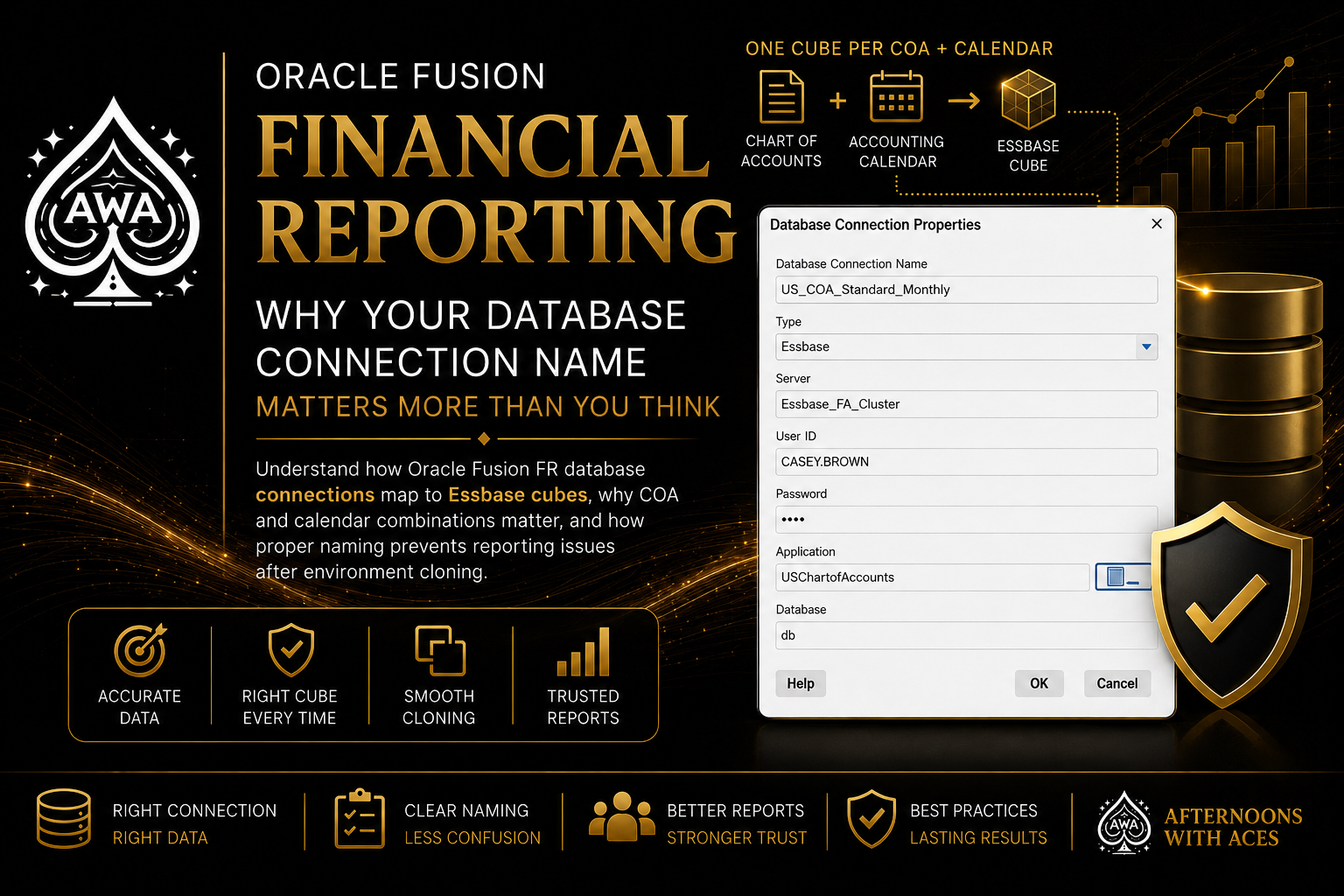The image size is (1344, 896).
Task: Click the "MATTERS MORE THAN YOU THINK" subtitle
Action: 488,407
